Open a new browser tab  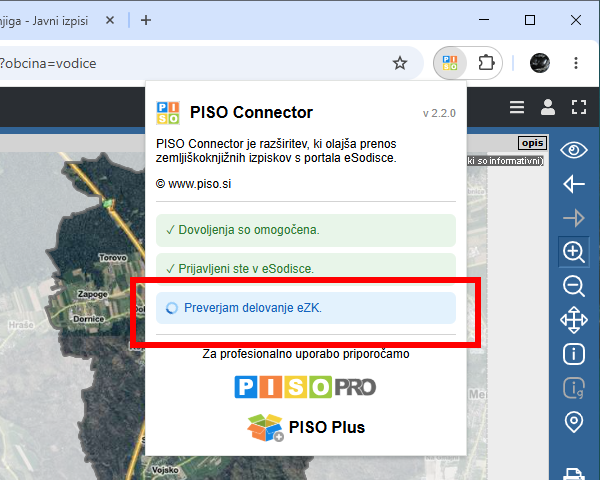(x=146, y=20)
